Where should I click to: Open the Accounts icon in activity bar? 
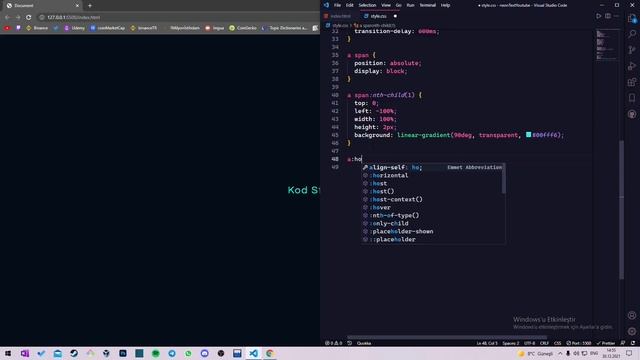pyautogui.click(x=632, y=315)
